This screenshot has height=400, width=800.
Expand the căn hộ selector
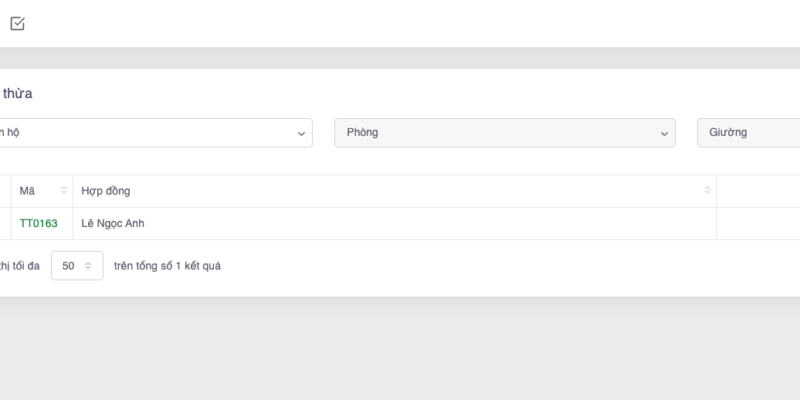tap(150, 133)
